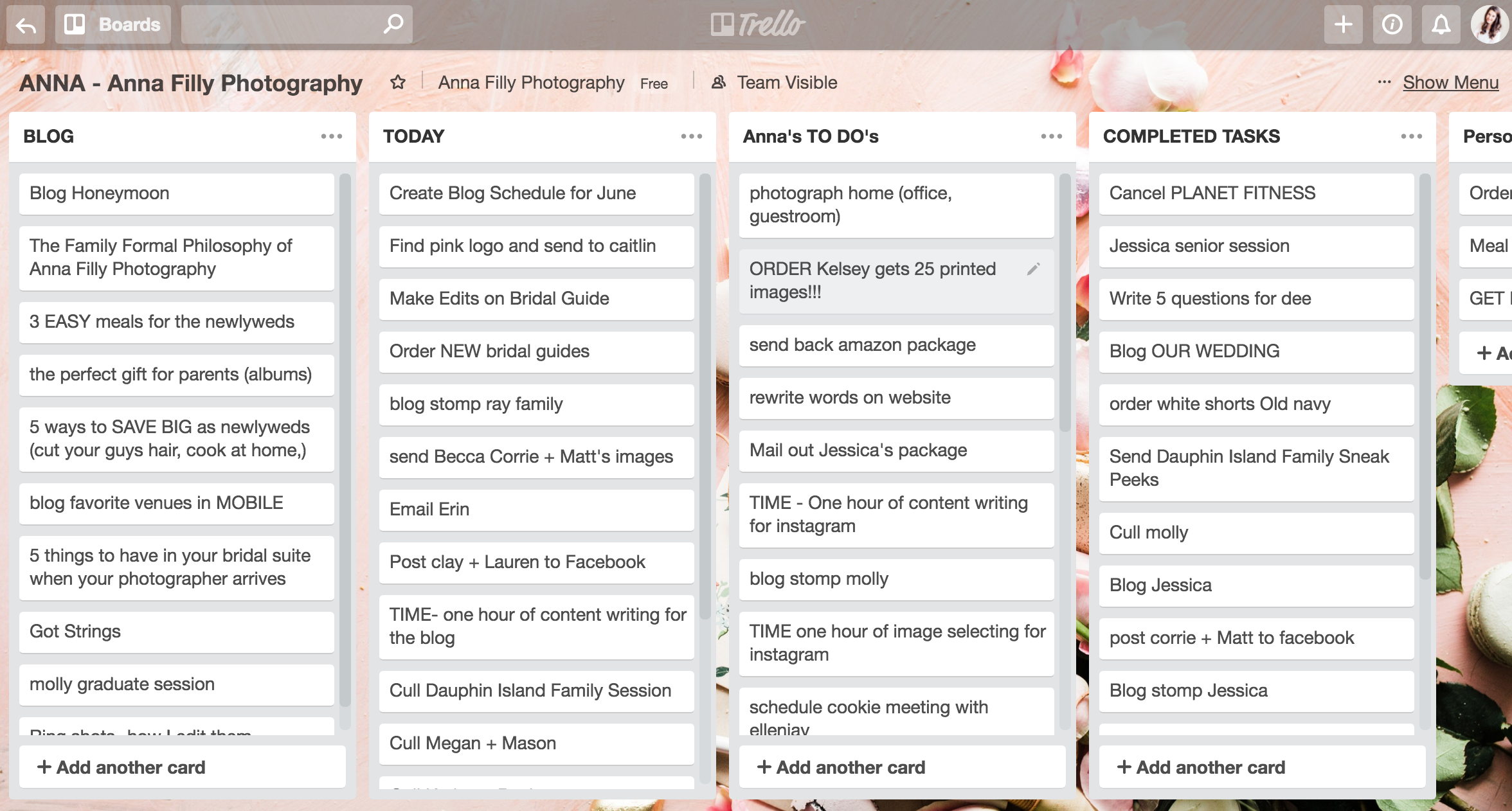The width and height of the screenshot is (1512, 811).
Task: Click the Anna's TO DO's list scrollbar
Action: [1065, 302]
